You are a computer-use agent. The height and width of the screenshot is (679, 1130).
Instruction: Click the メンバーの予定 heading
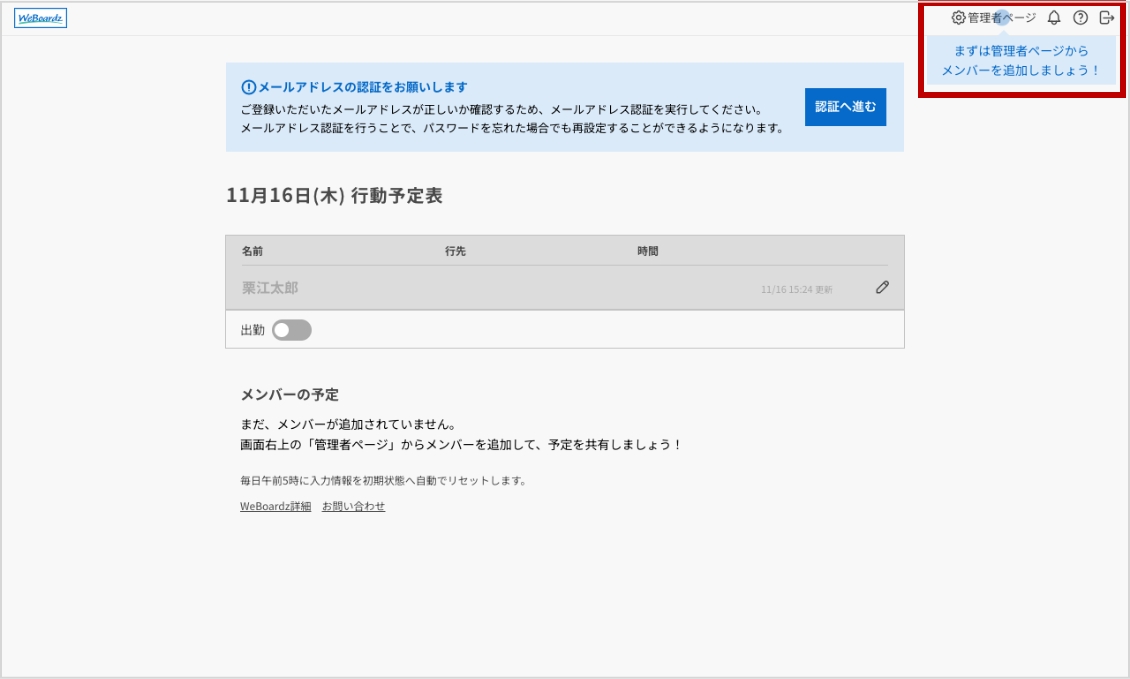pos(290,394)
